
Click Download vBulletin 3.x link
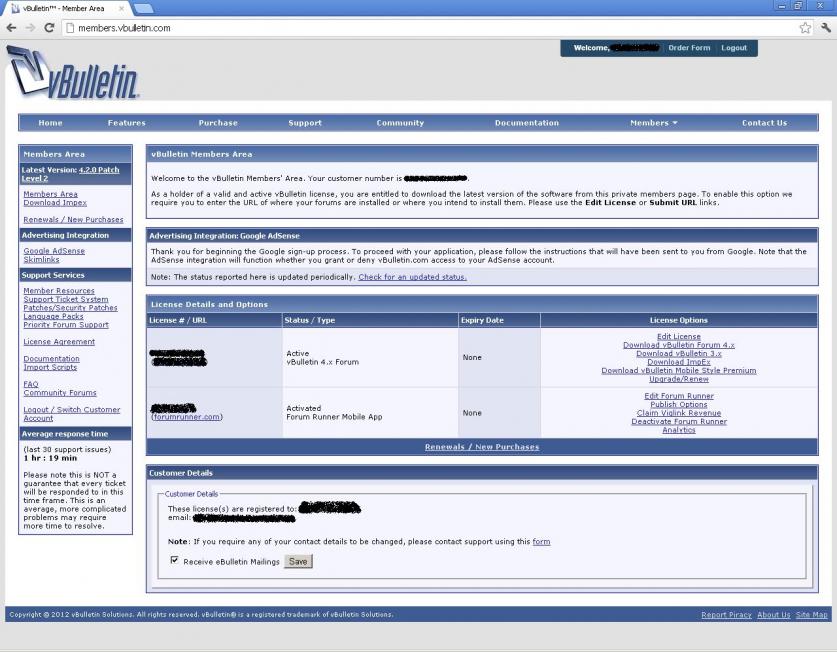pos(678,354)
